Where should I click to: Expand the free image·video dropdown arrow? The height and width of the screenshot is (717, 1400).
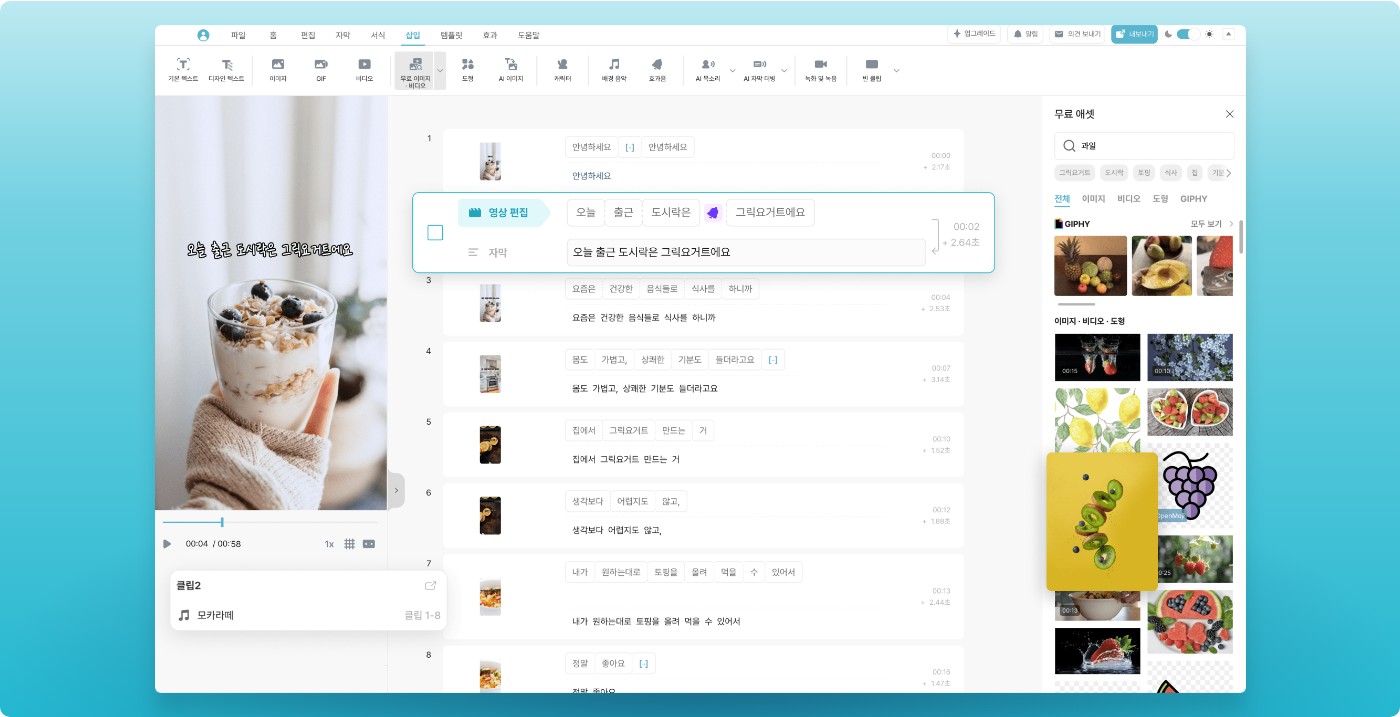pos(440,71)
